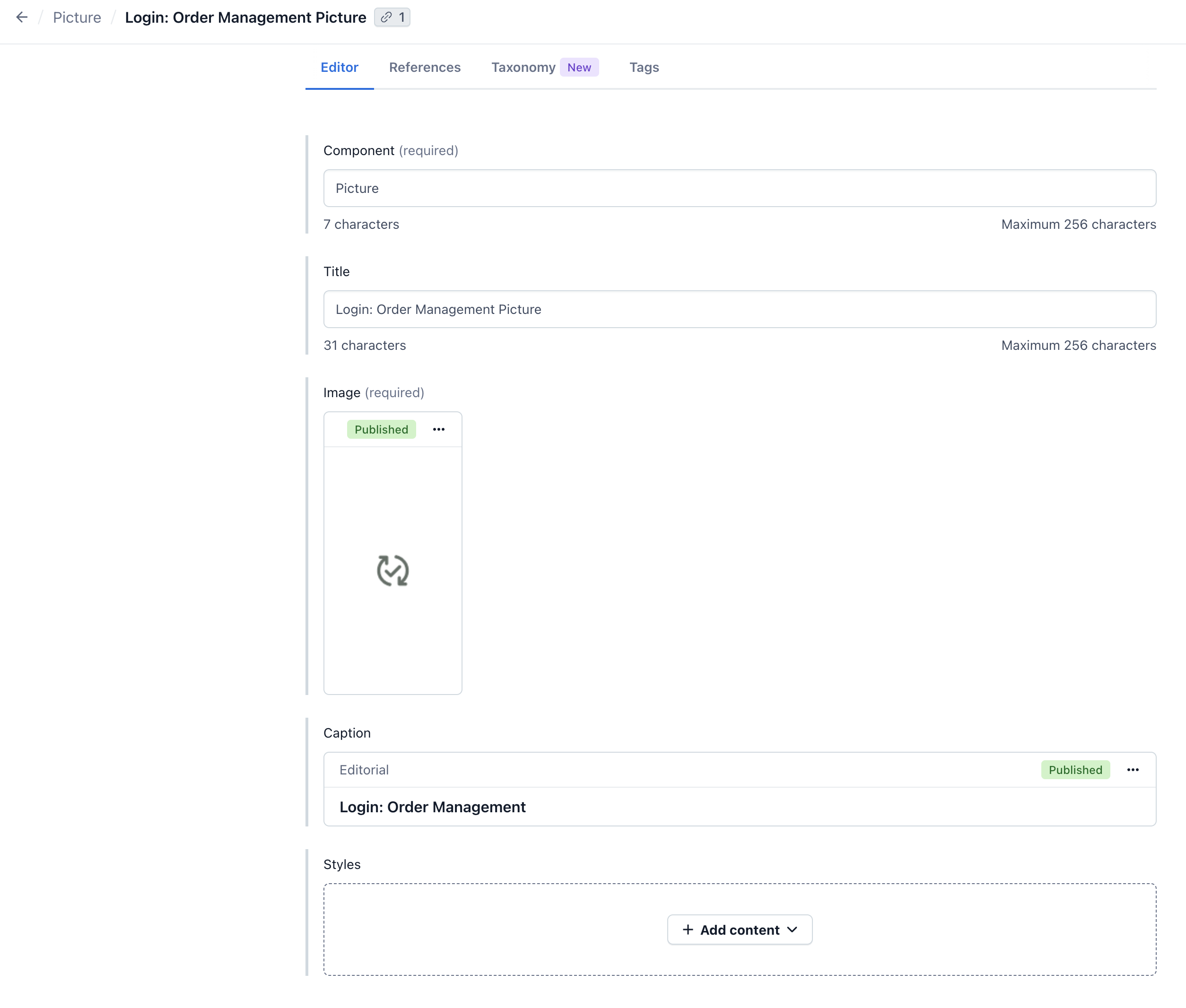Open image card three-dots menu

(438, 429)
